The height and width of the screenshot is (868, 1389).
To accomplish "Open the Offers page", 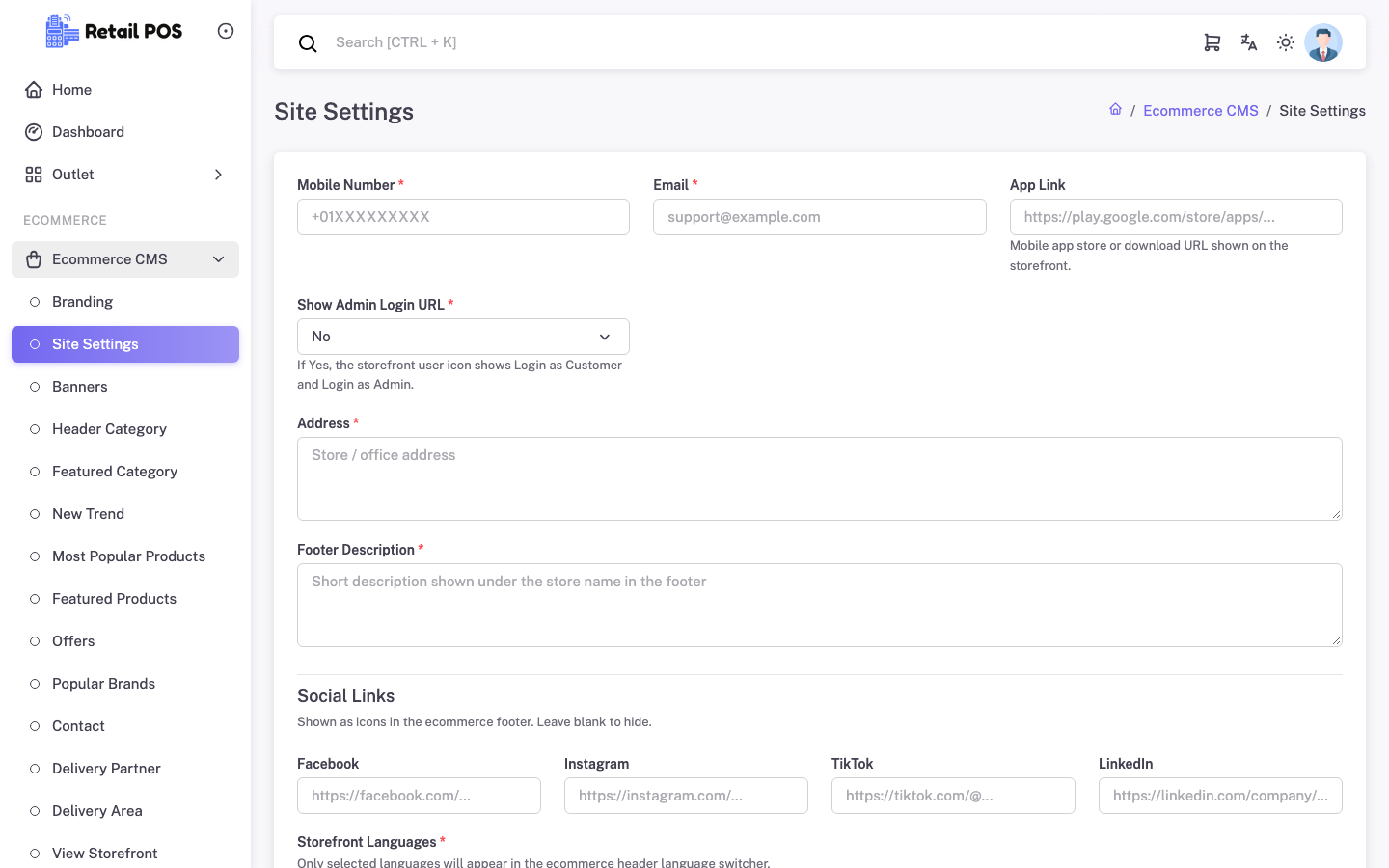I will (125, 641).
